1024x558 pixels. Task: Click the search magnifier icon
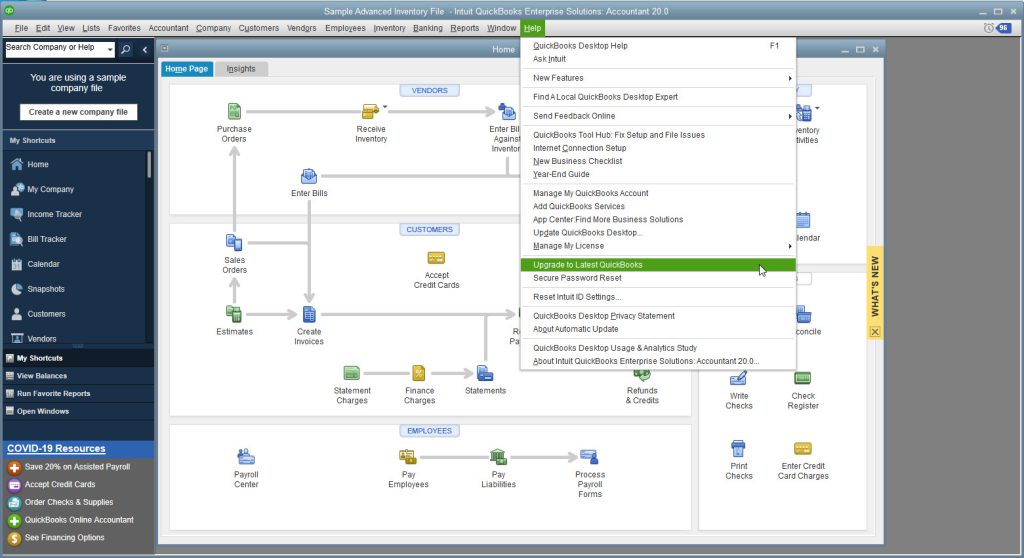(125, 49)
